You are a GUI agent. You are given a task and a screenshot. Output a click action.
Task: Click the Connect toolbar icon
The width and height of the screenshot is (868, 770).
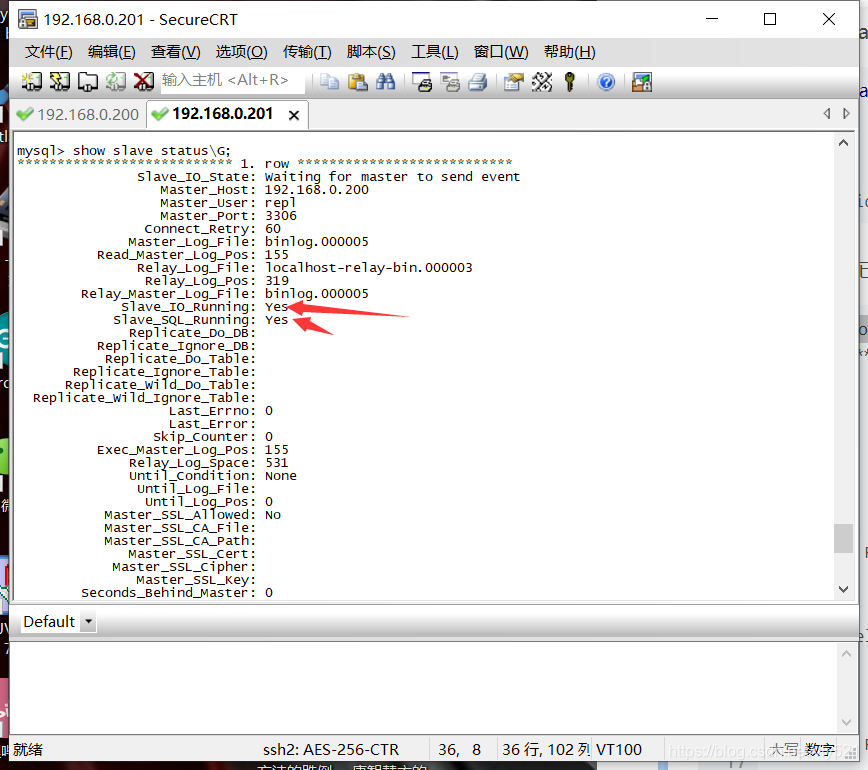click(x=32, y=81)
